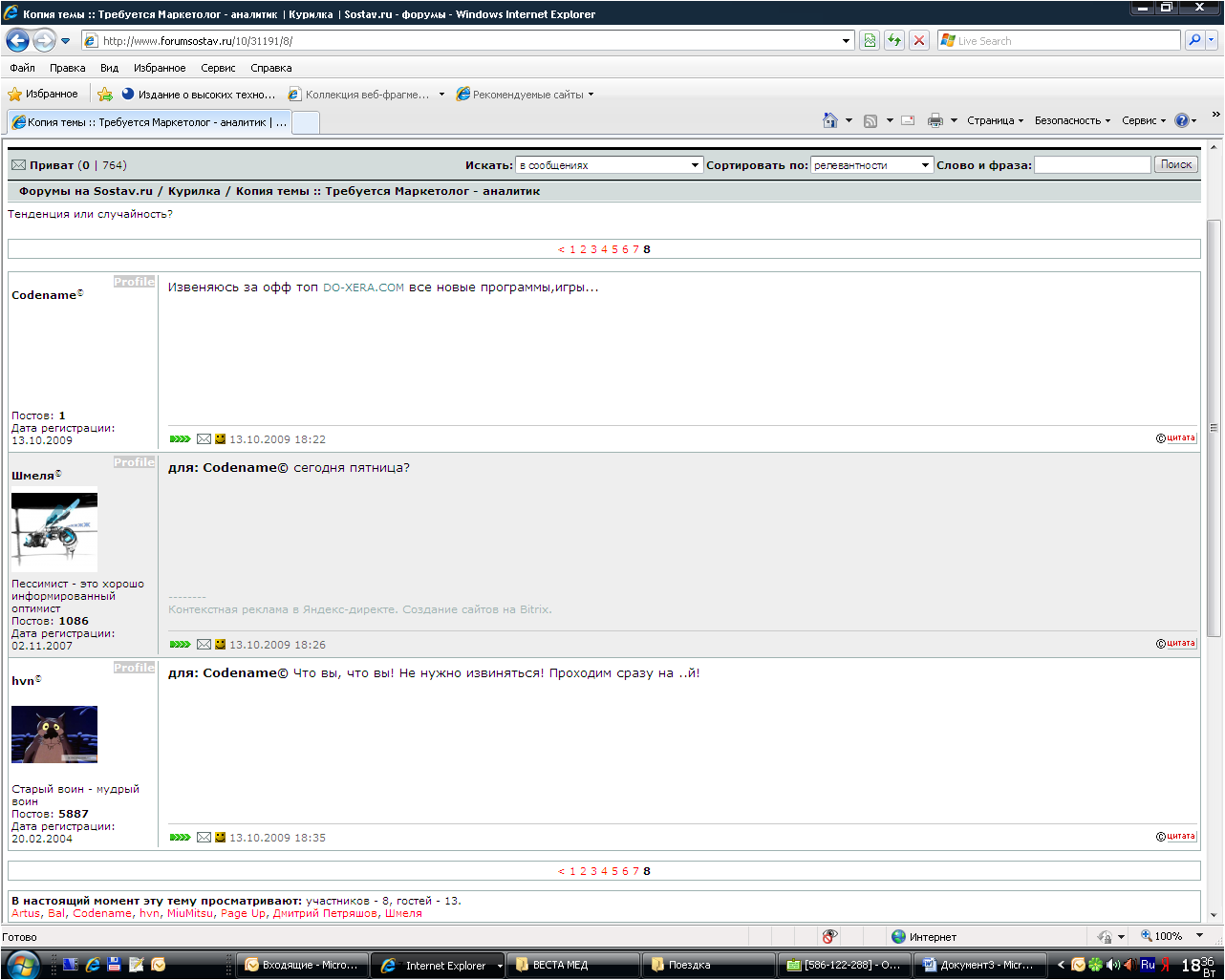
Task: Click the Home icon in command bar
Action: coord(830,120)
